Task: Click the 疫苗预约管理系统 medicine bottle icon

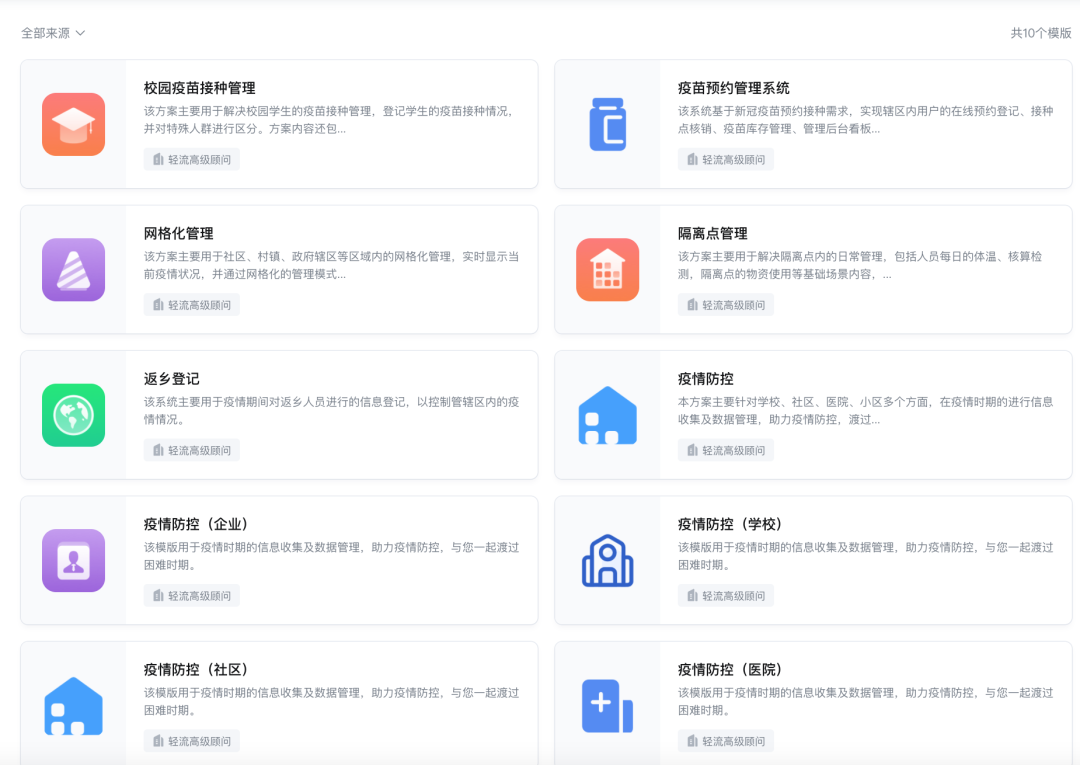Action: 607,124
